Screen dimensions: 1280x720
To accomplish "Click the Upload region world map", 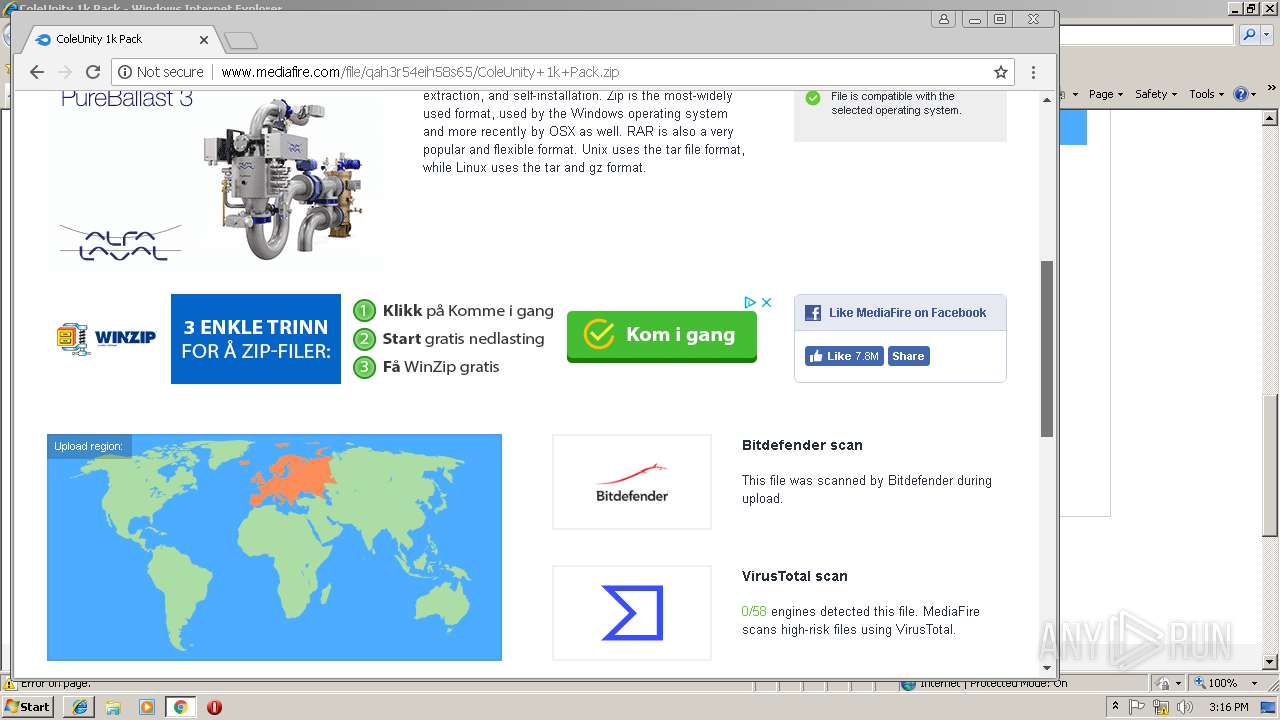I will (274, 547).
